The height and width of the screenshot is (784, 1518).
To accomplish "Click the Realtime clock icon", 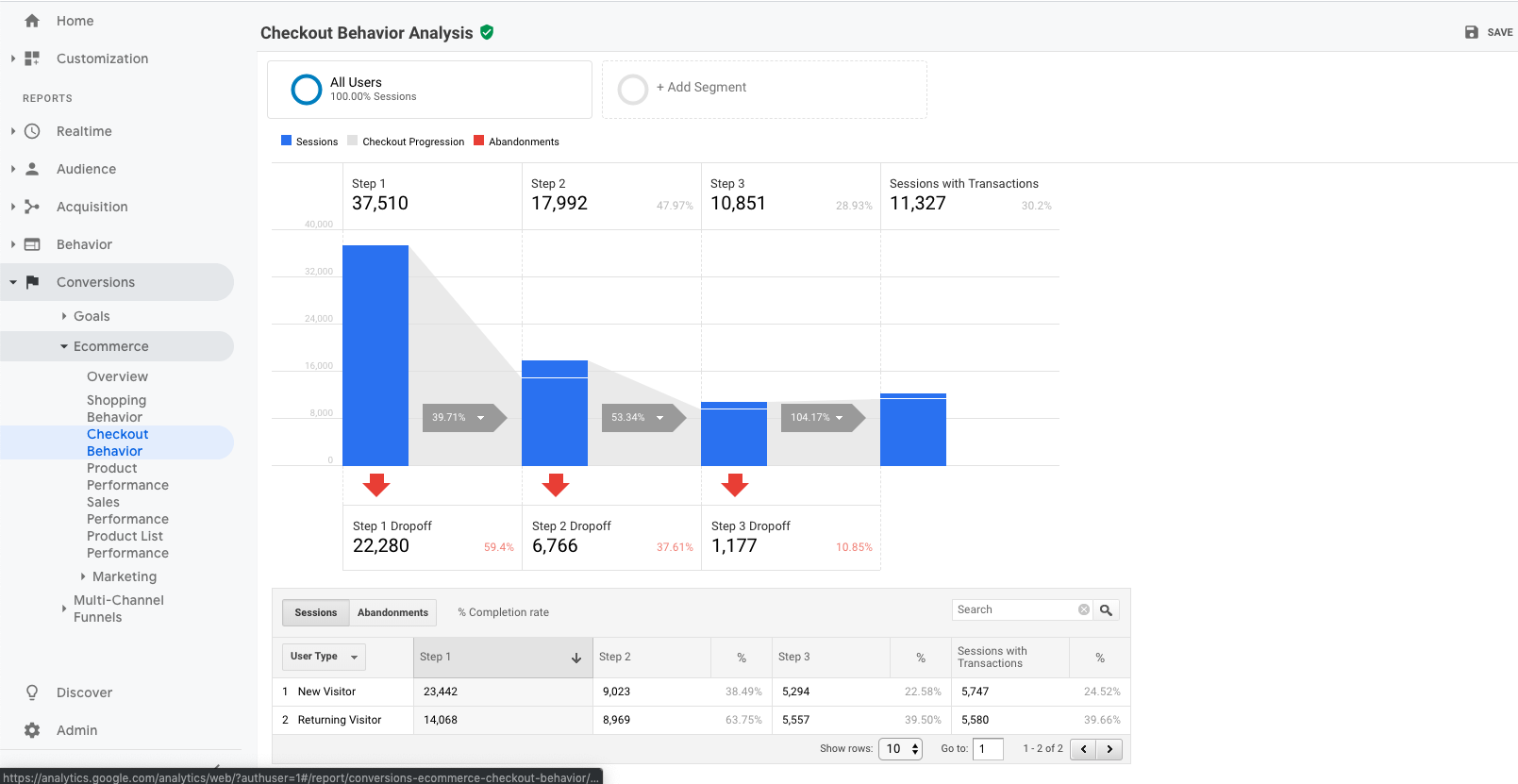I will (32, 131).
